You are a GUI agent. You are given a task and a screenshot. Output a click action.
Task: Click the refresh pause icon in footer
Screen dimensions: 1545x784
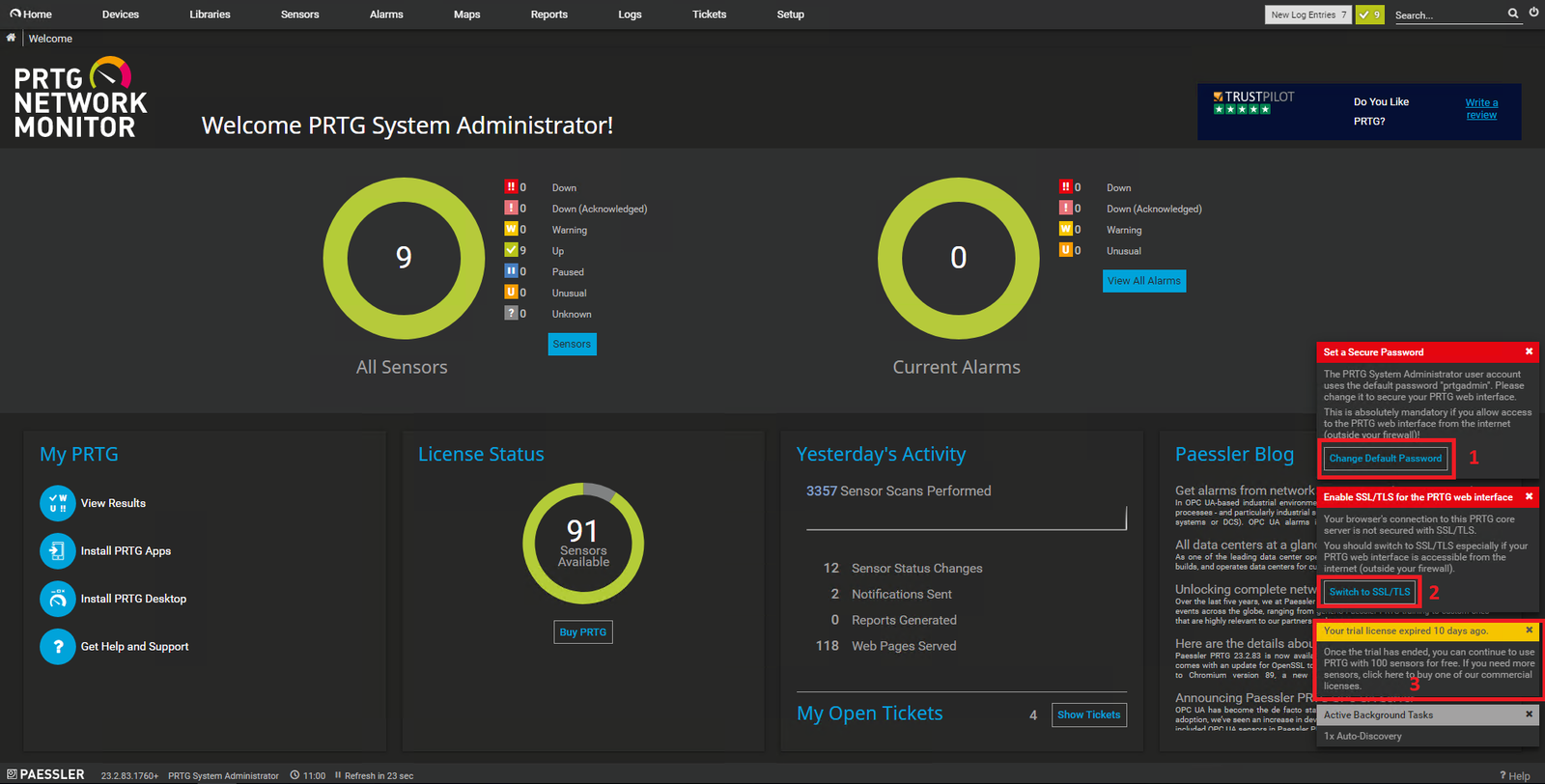point(338,775)
